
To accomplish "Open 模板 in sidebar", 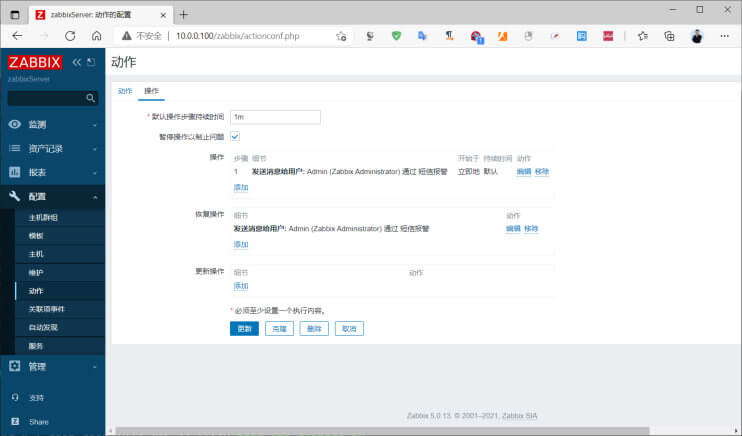I will 36,236.
